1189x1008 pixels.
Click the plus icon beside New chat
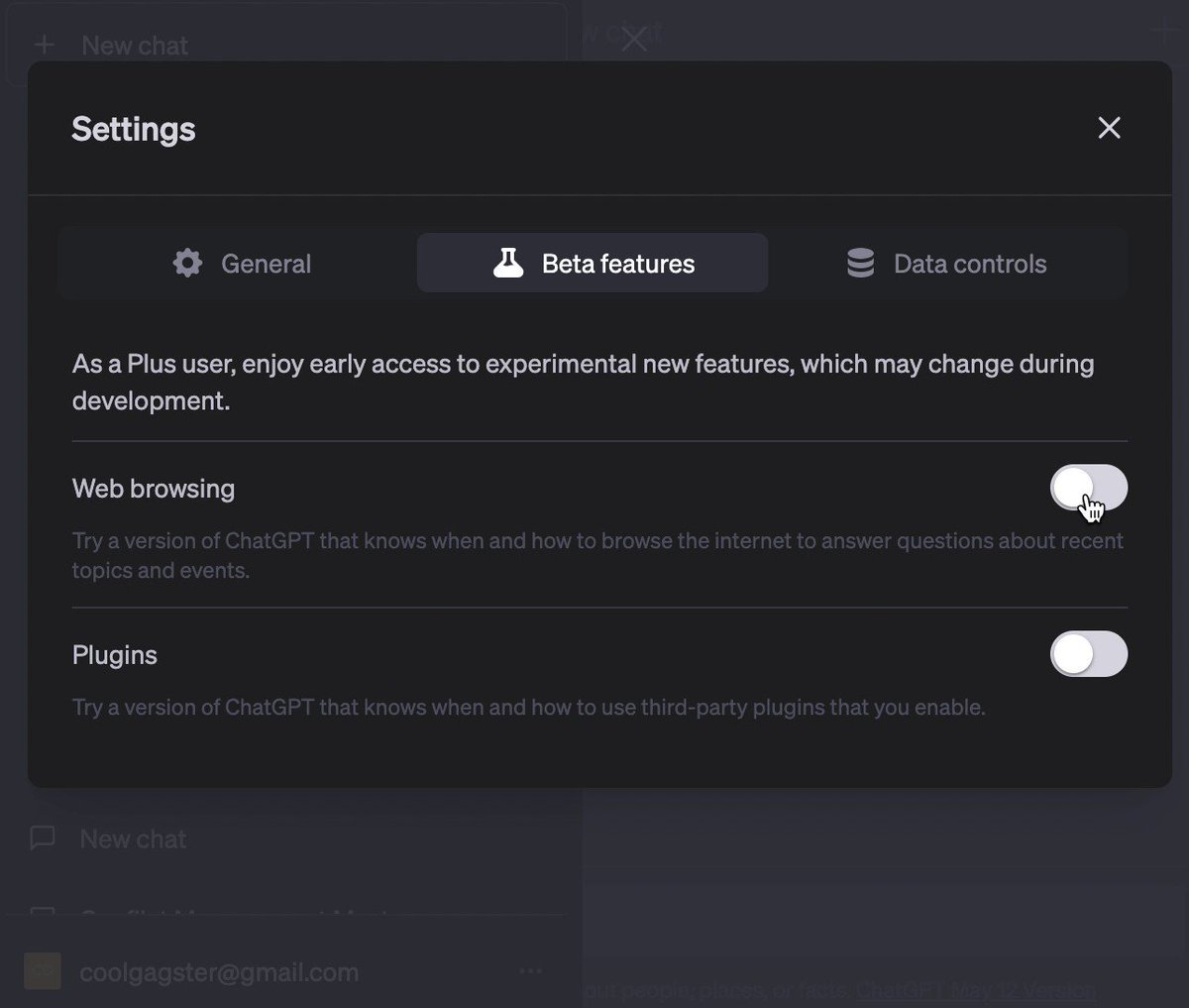(x=45, y=45)
